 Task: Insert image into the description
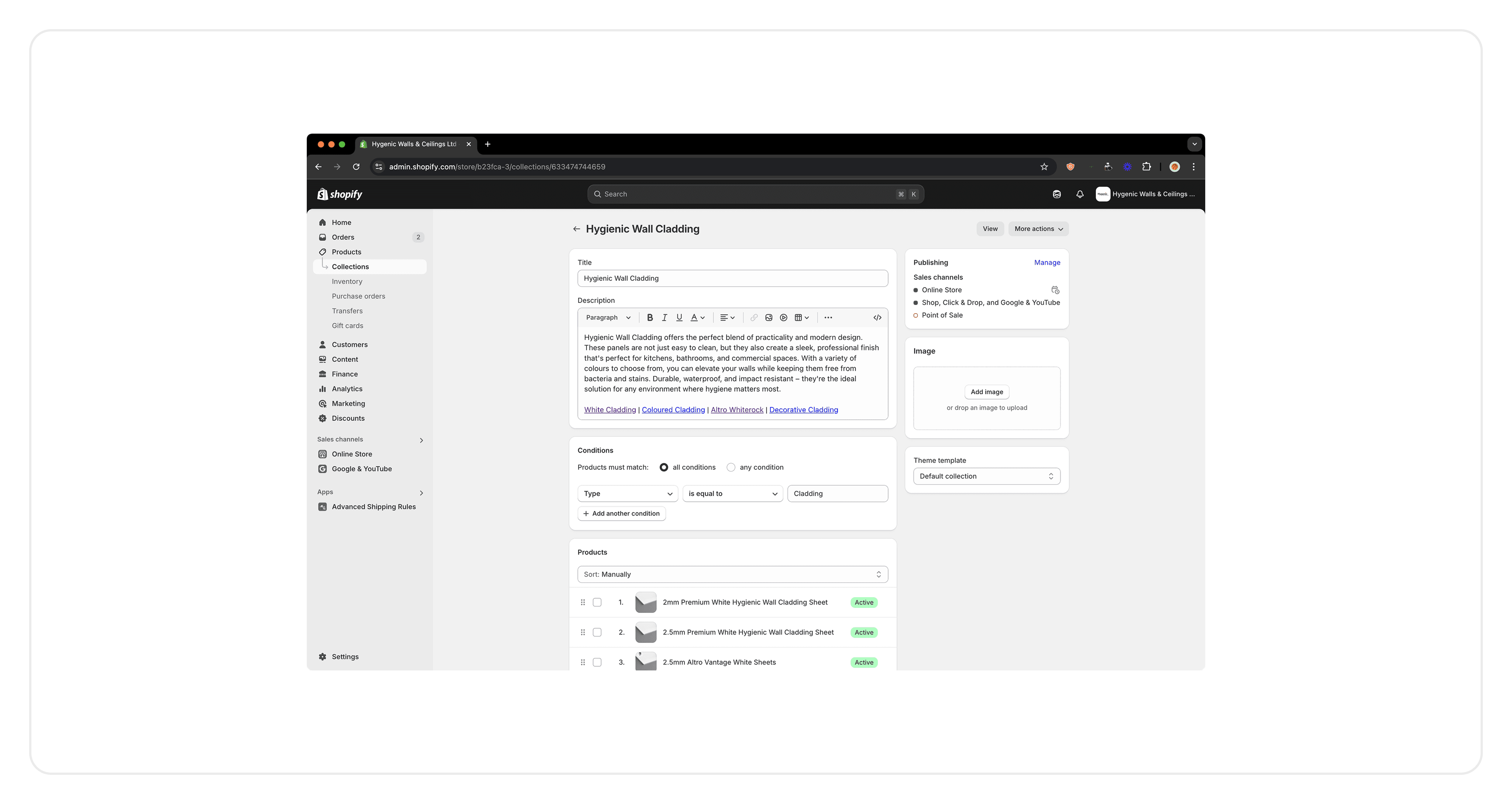[769, 318]
